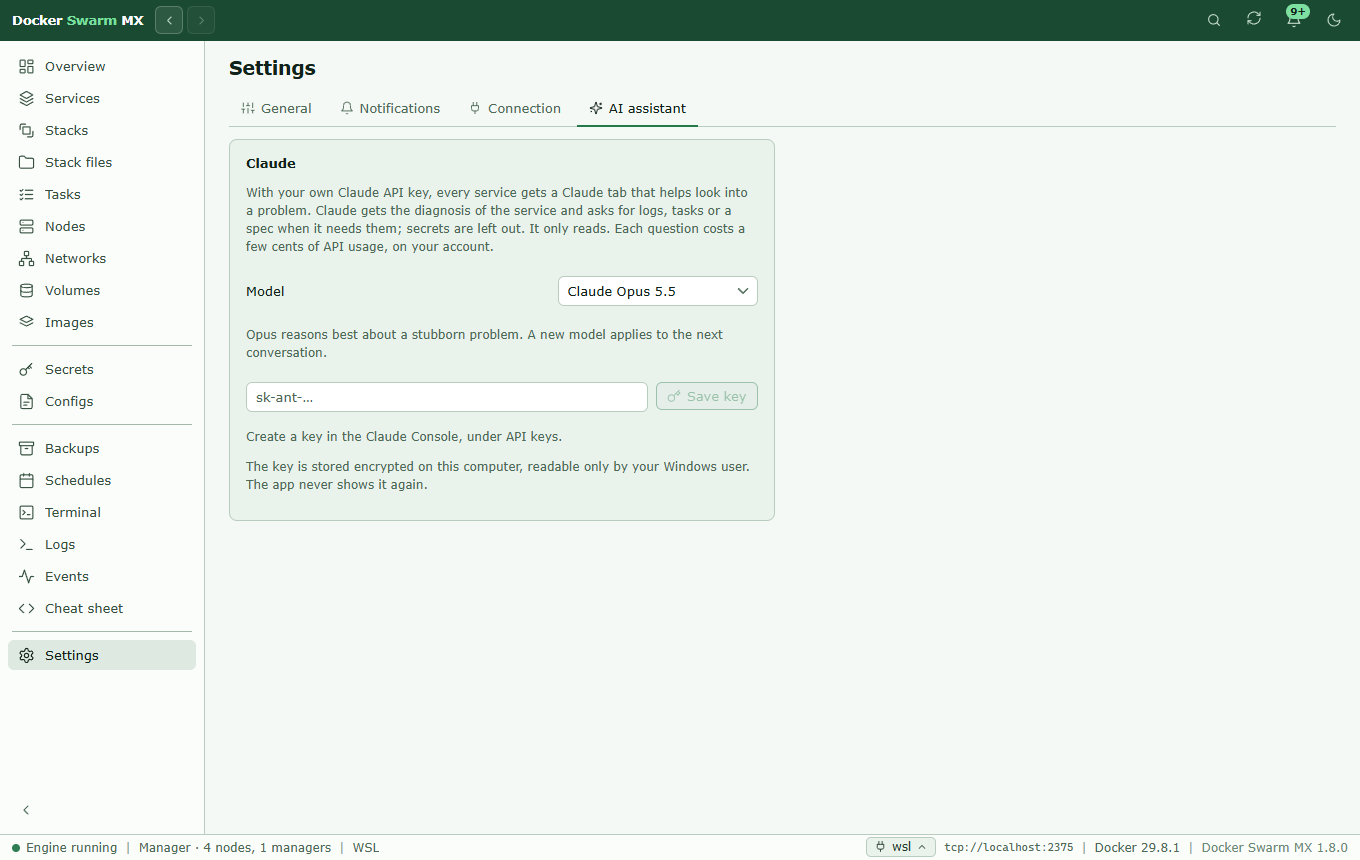This screenshot has height=860, width=1360.
Task: Click the Networks topology icon
Action: point(27,259)
